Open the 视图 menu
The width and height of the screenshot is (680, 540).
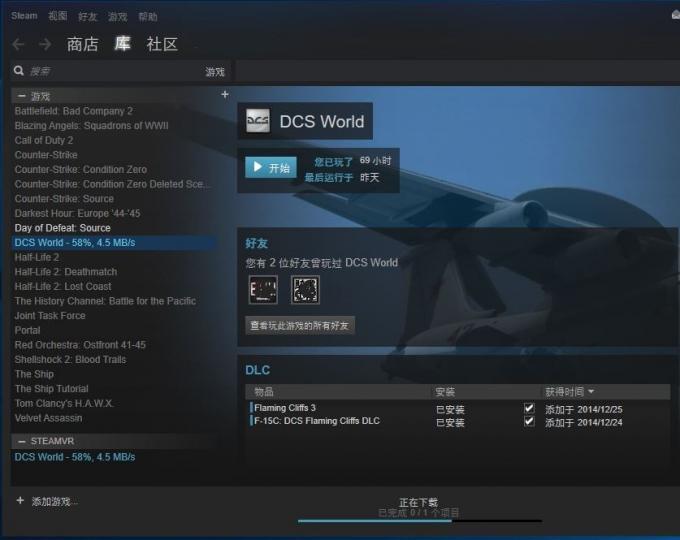coord(57,16)
